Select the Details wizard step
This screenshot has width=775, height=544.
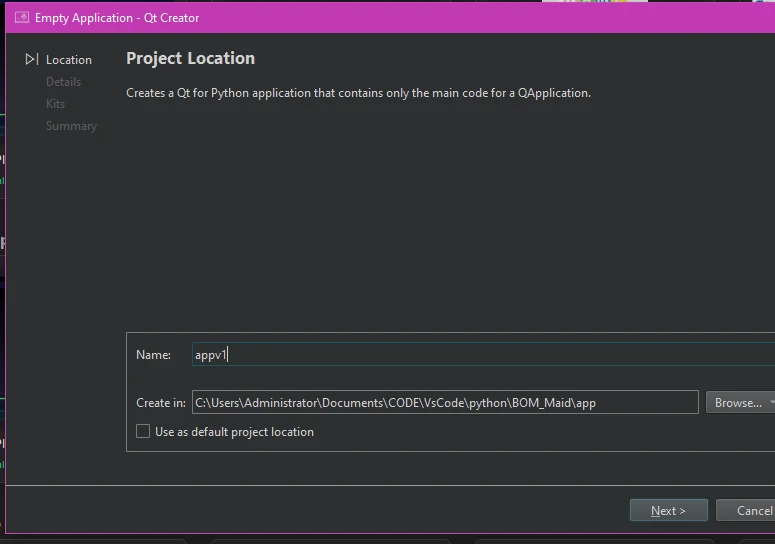[63, 82]
